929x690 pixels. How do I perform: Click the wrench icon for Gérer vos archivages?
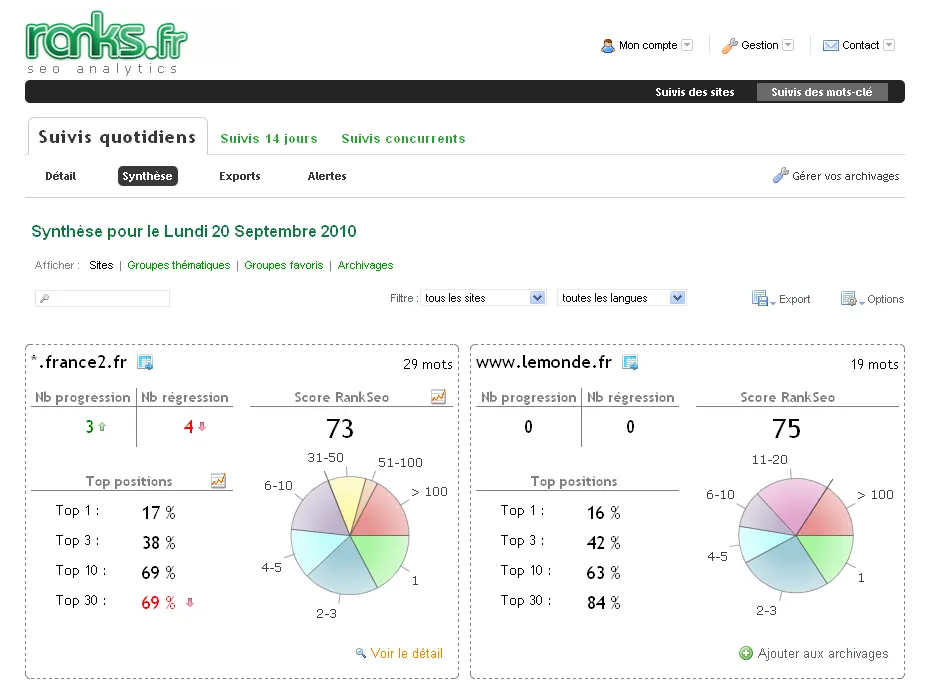pyautogui.click(x=781, y=175)
